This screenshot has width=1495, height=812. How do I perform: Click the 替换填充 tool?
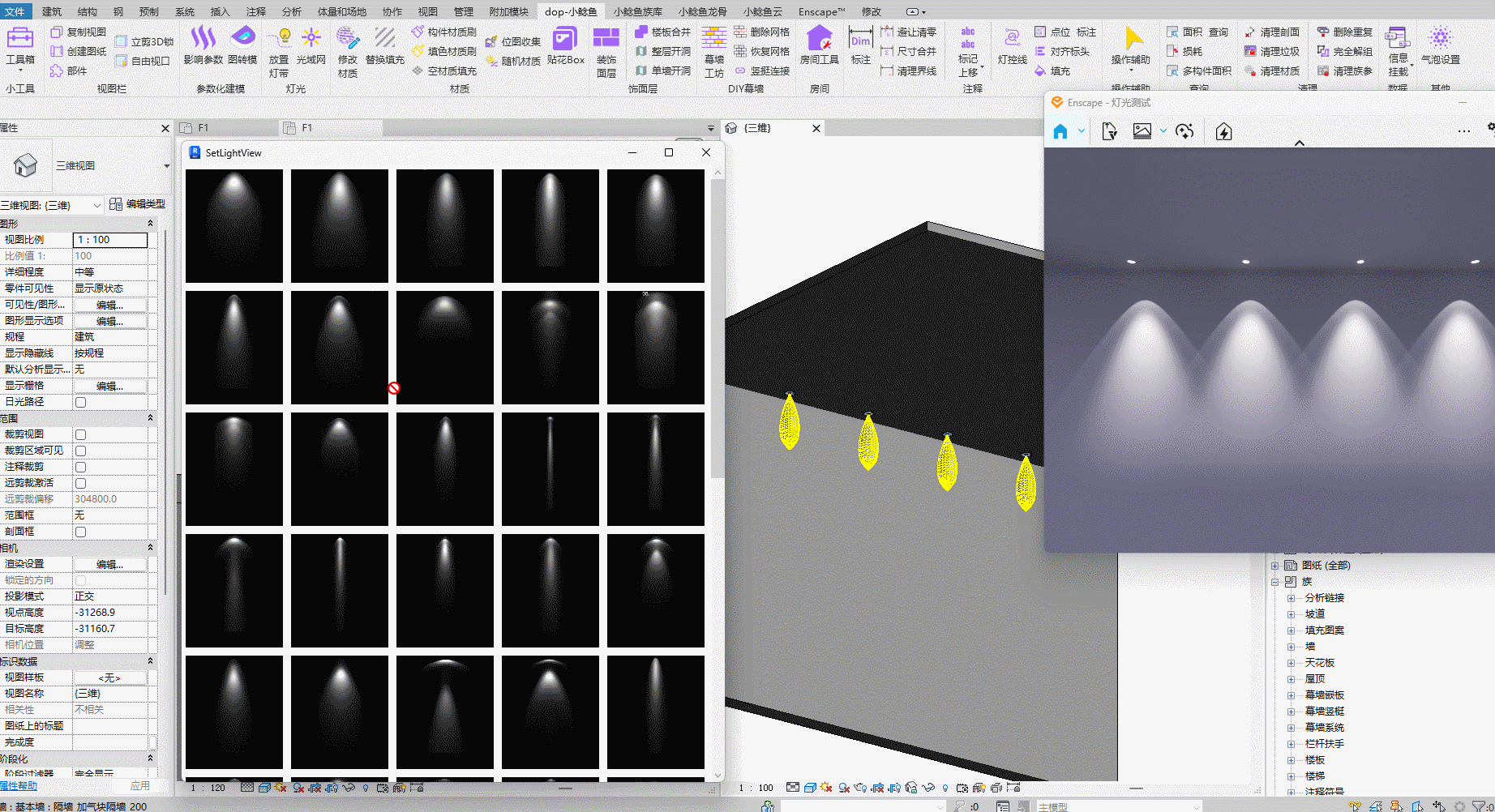tap(385, 46)
